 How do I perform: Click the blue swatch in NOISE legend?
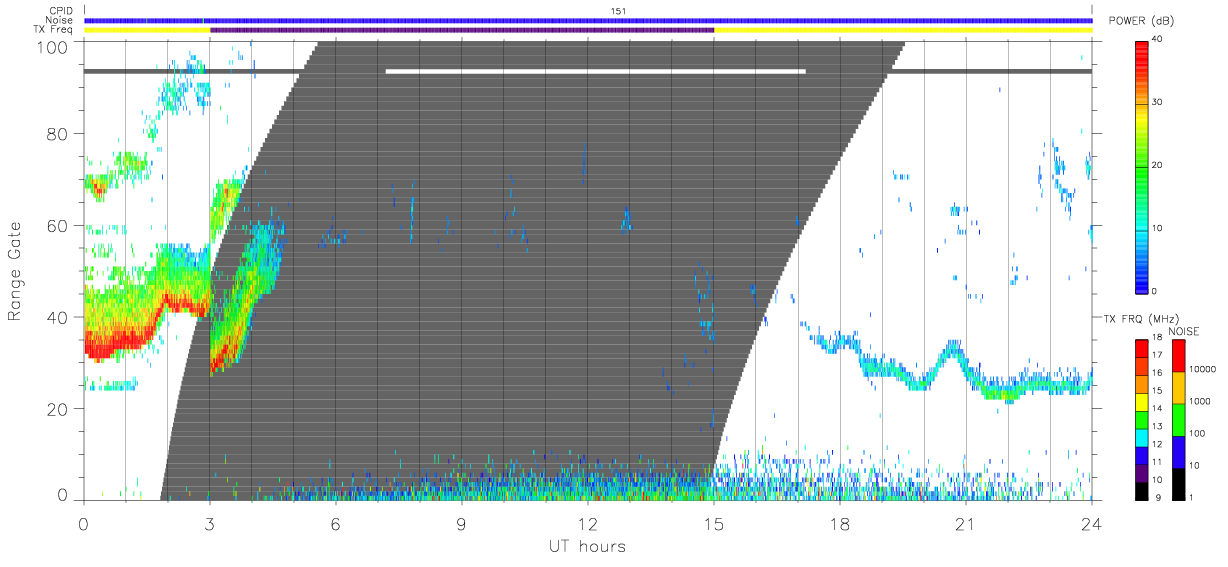click(1179, 450)
